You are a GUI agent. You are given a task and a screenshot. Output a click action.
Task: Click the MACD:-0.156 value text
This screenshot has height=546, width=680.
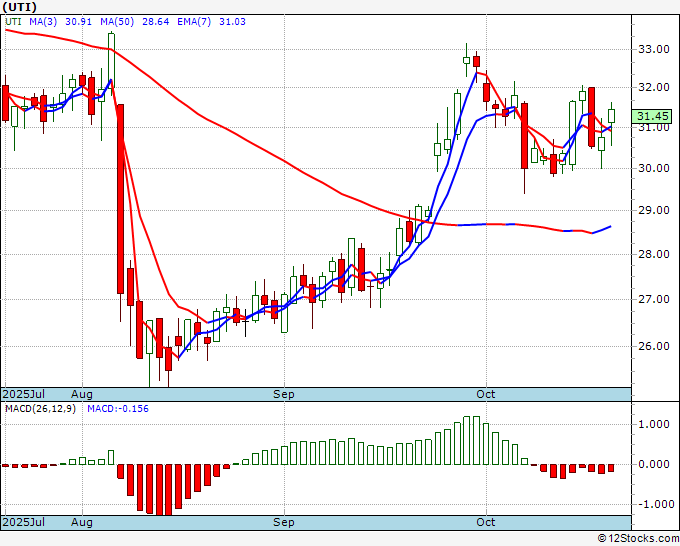click(x=118, y=409)
